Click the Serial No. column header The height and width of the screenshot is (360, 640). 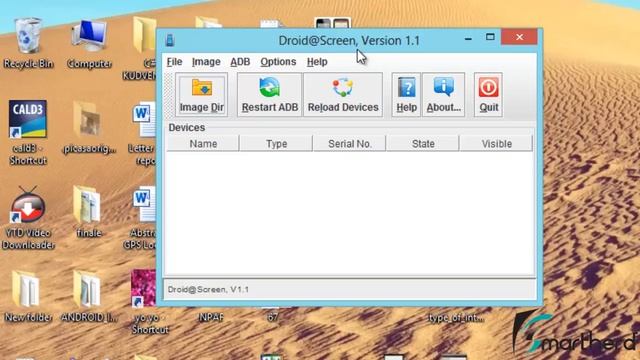[x=350, y=144]
